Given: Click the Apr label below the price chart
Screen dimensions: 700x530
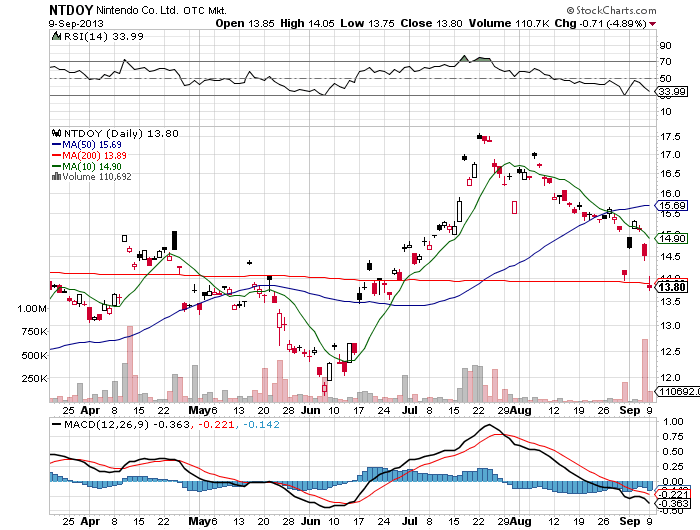Looking at the screenshot, I should click(90, 410).
